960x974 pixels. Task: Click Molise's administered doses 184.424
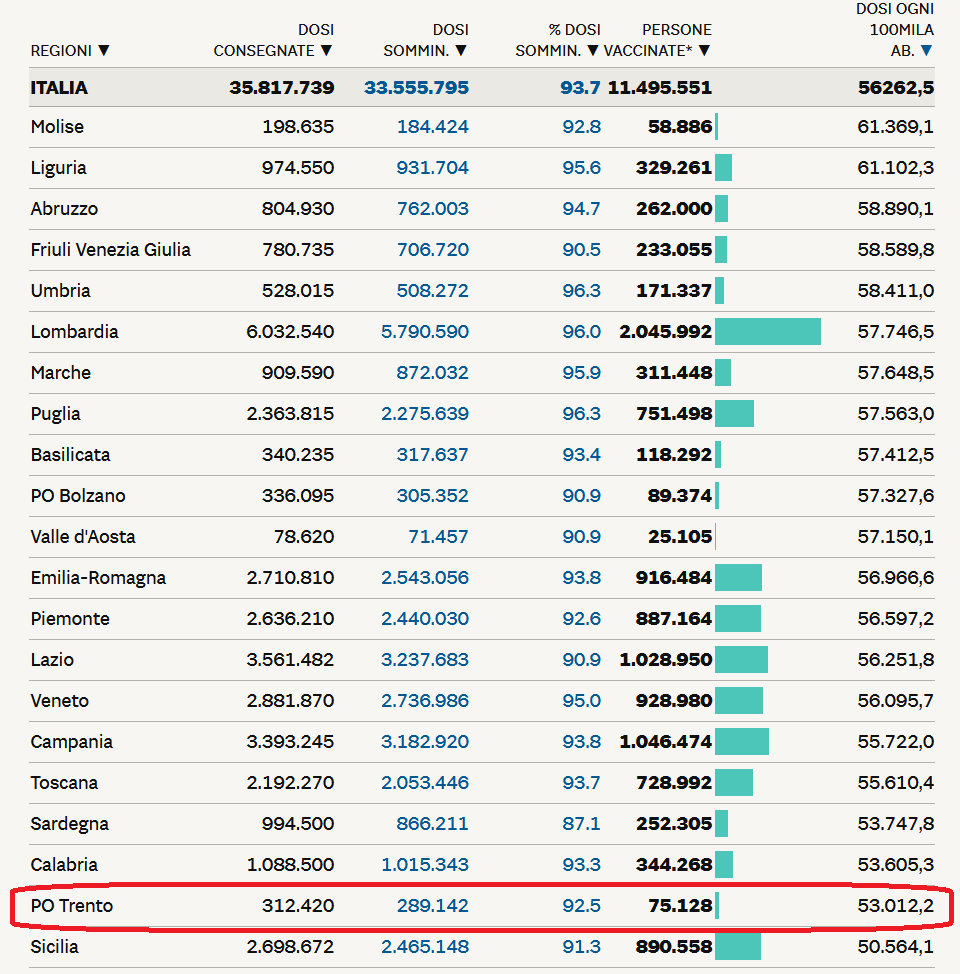coord(432,127)
